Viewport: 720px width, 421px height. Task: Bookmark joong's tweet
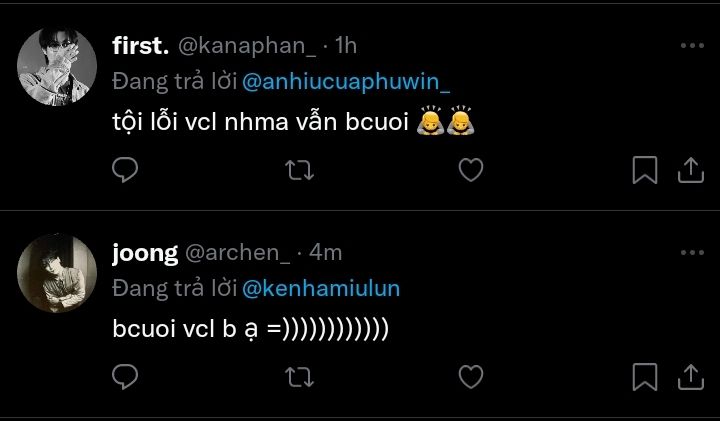tap(646, 376)
